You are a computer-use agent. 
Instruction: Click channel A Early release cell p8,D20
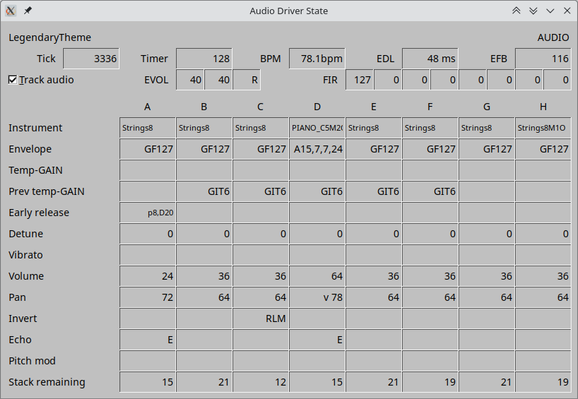point(147,212)
